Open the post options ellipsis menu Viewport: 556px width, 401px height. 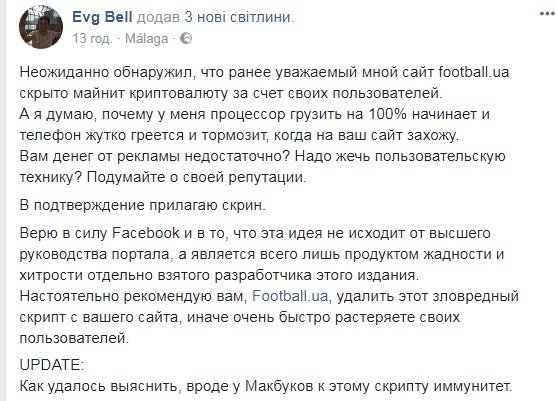[547, 14]
